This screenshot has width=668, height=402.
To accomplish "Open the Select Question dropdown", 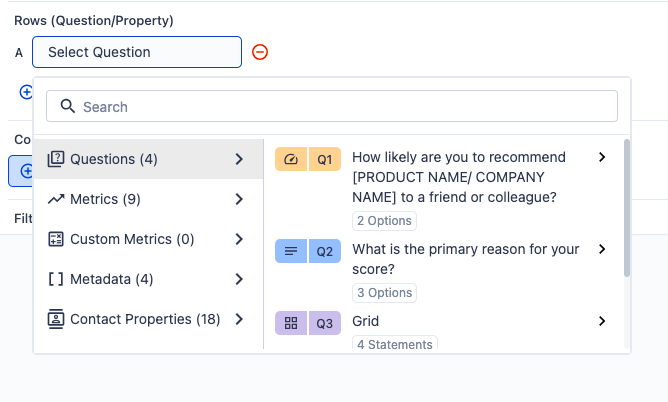I will point(137,52).
